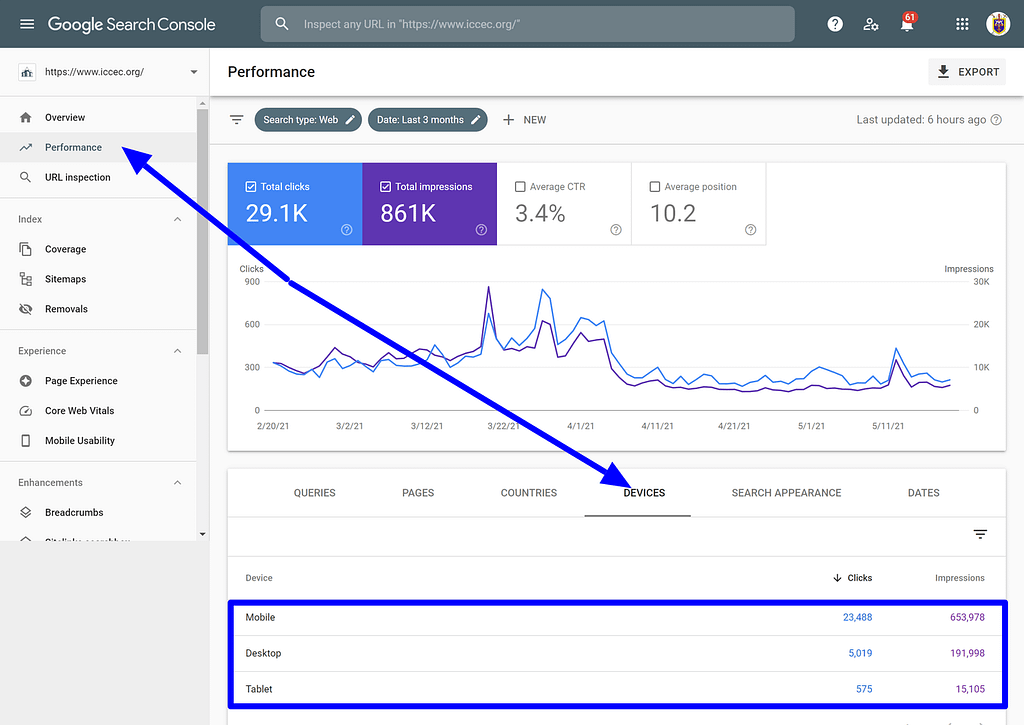Switch to the Queries tab
Image resolution: width=1024 pixels, height=725 pixels.
(314, 493)
